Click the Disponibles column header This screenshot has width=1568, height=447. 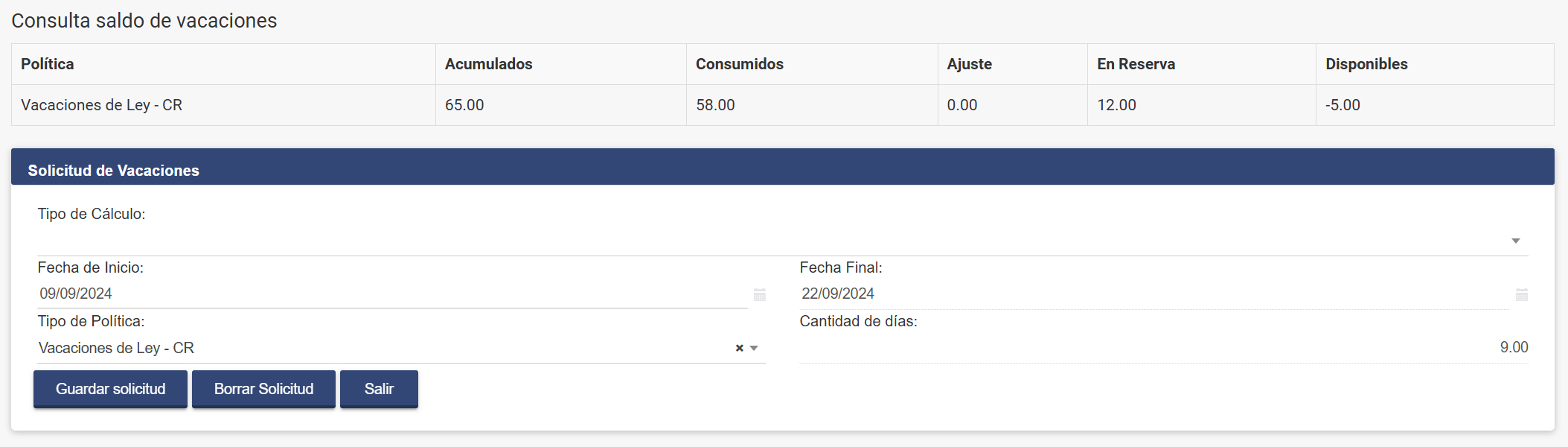coord(1366,64)
